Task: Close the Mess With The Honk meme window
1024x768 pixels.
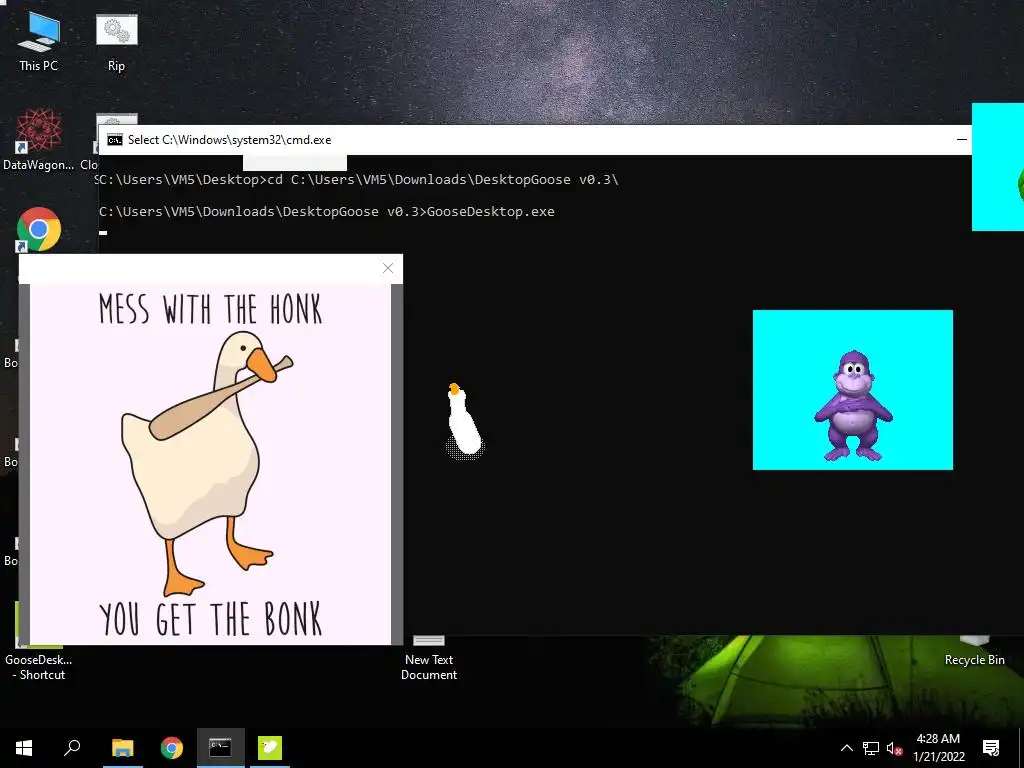Action: pos(388,268)
